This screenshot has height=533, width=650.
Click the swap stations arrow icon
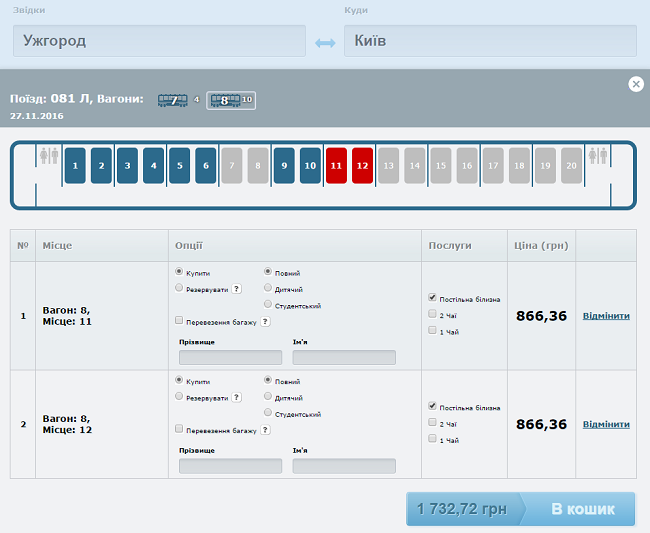click(325, 43)
